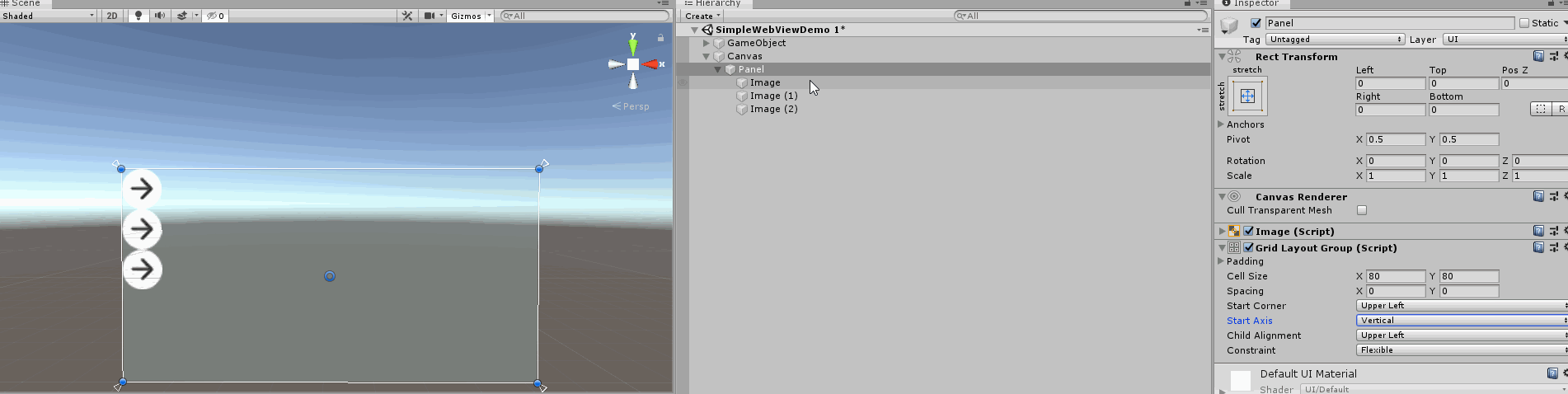Toggle scene effects with the skybox icon

181,16
